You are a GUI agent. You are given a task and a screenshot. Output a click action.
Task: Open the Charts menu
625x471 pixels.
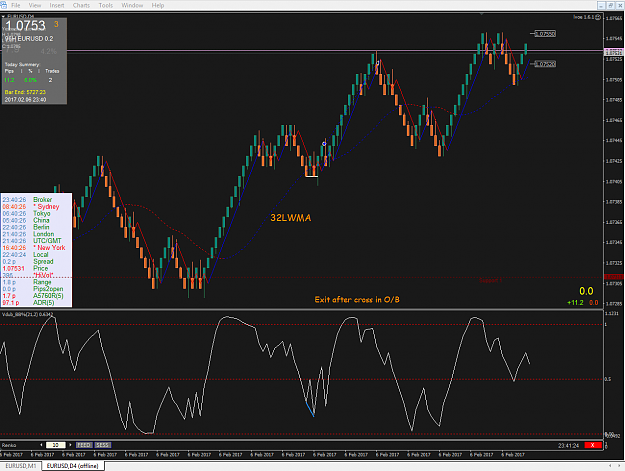pos(81,5)
